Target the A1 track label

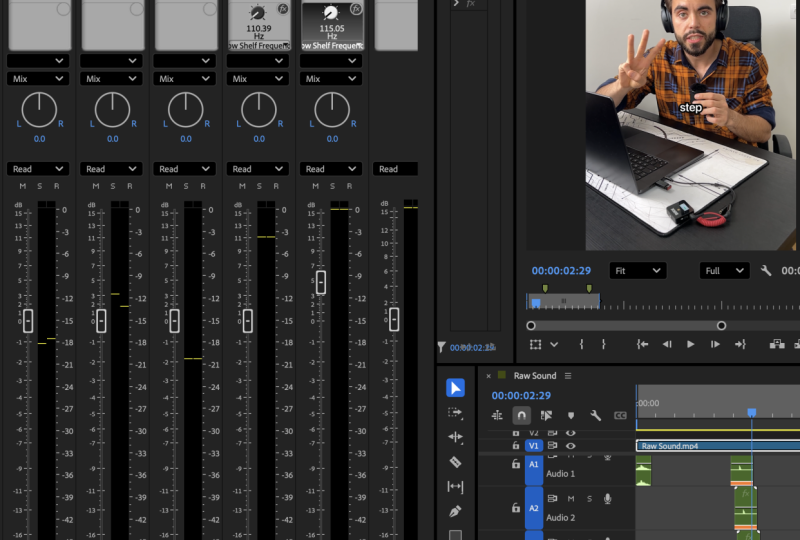click(x=534, y=464)
